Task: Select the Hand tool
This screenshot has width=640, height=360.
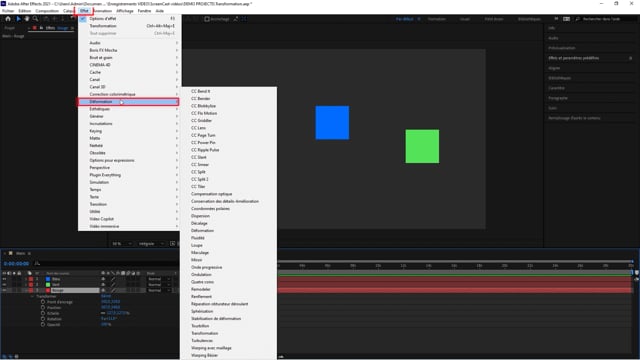Action: (27, 19)
